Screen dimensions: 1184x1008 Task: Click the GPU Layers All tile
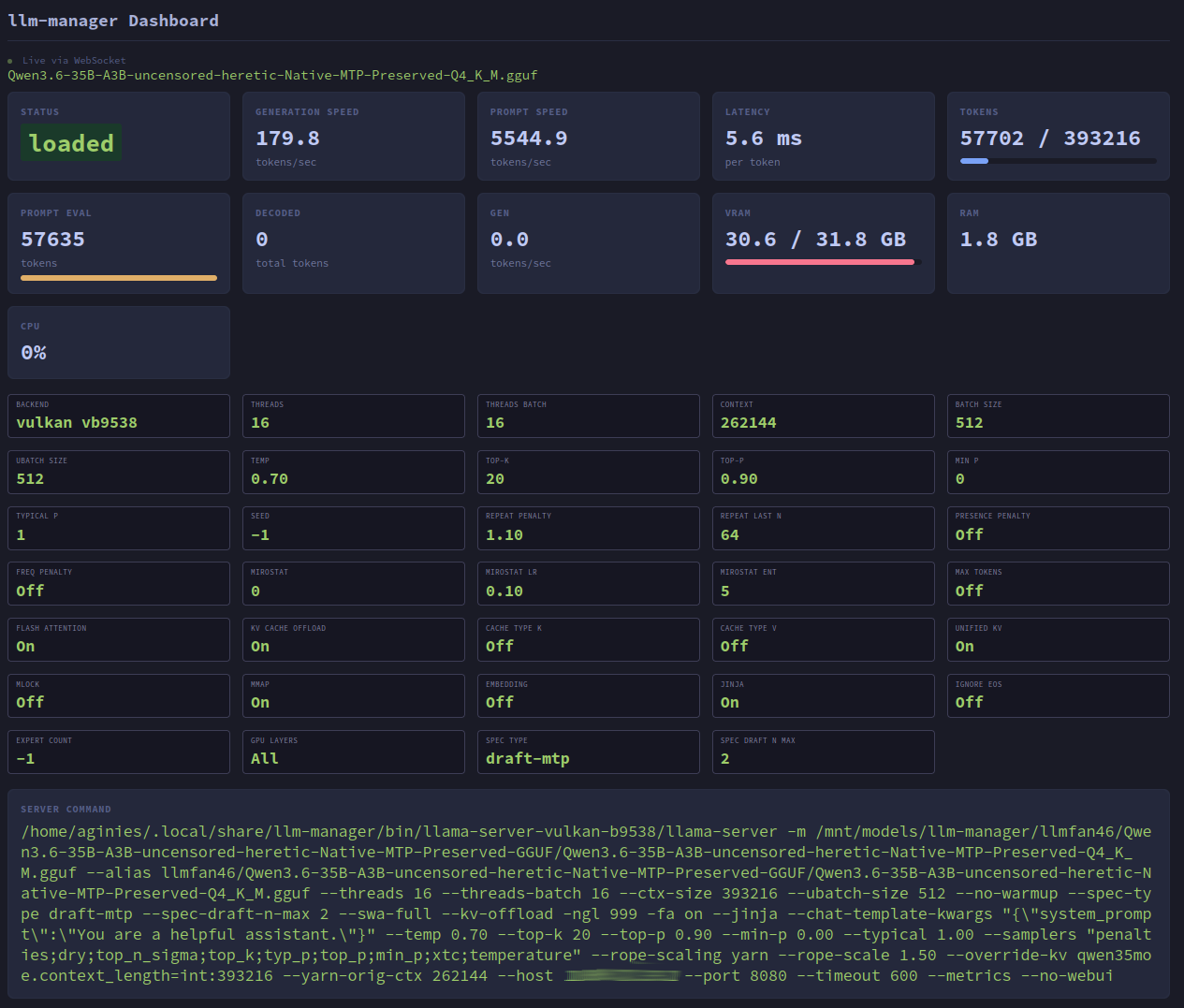(354, 752)
